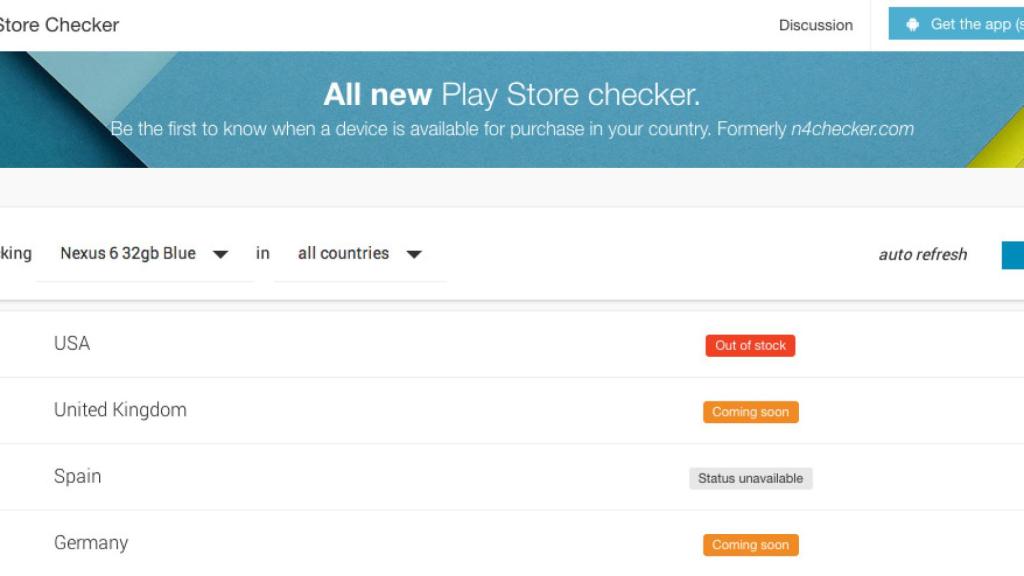The width and height of the screenshot is (1024, 576).
Task: Enable auto refresh via its blue switch
Action: [x=1014, y=255]
